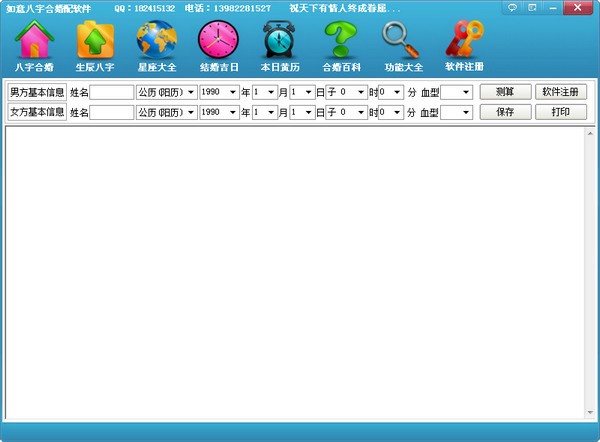Open male birth hour 子 0 dropdown

pyautogui.click(x=347, y=92)
